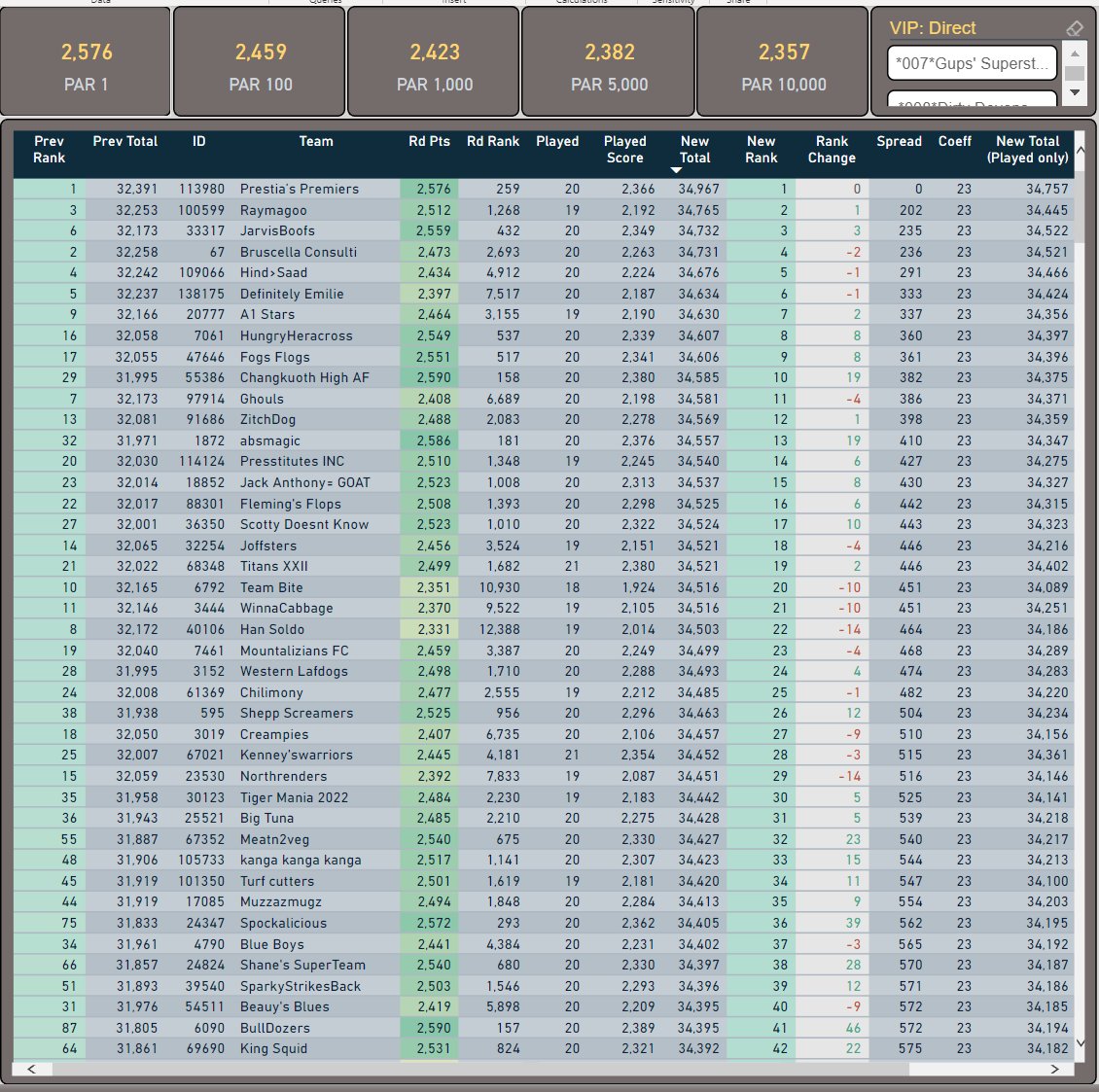
Task: Sort by the Rd Pts column header
Action: (429, 141)
